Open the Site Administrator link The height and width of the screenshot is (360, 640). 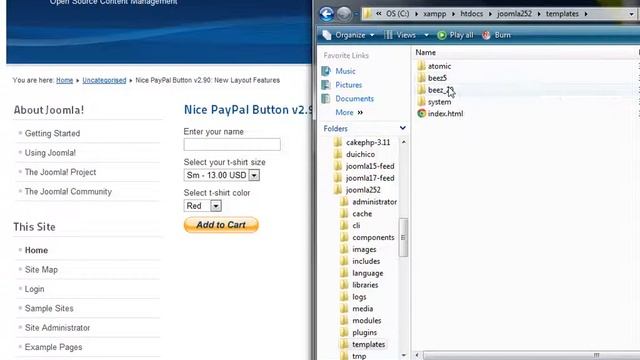point(57,328)
